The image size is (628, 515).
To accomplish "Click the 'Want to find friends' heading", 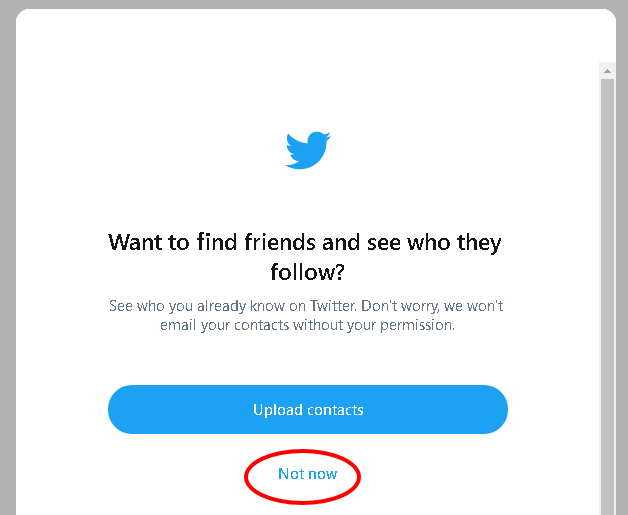I will [304, 257].
